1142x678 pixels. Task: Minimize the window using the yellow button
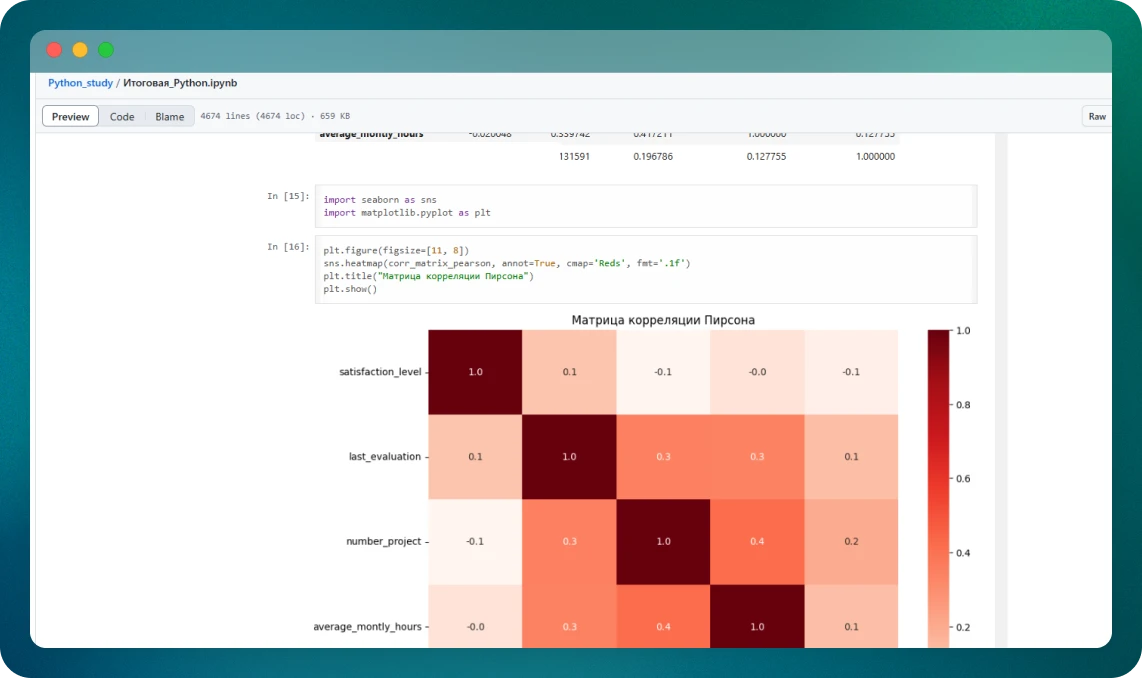click(80, 50)
